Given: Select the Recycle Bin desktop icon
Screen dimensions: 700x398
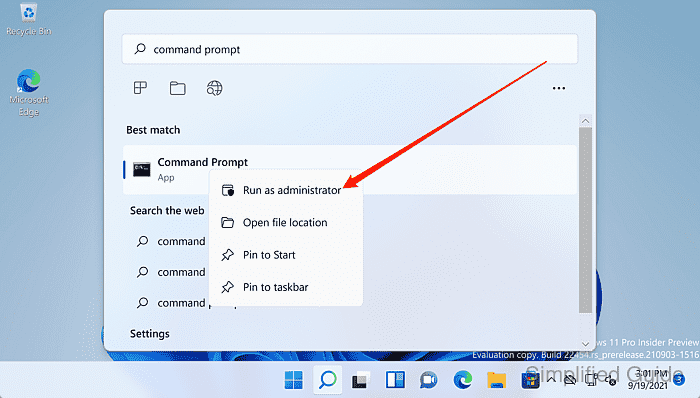Looking at the screenshot, I should point(29,20).
